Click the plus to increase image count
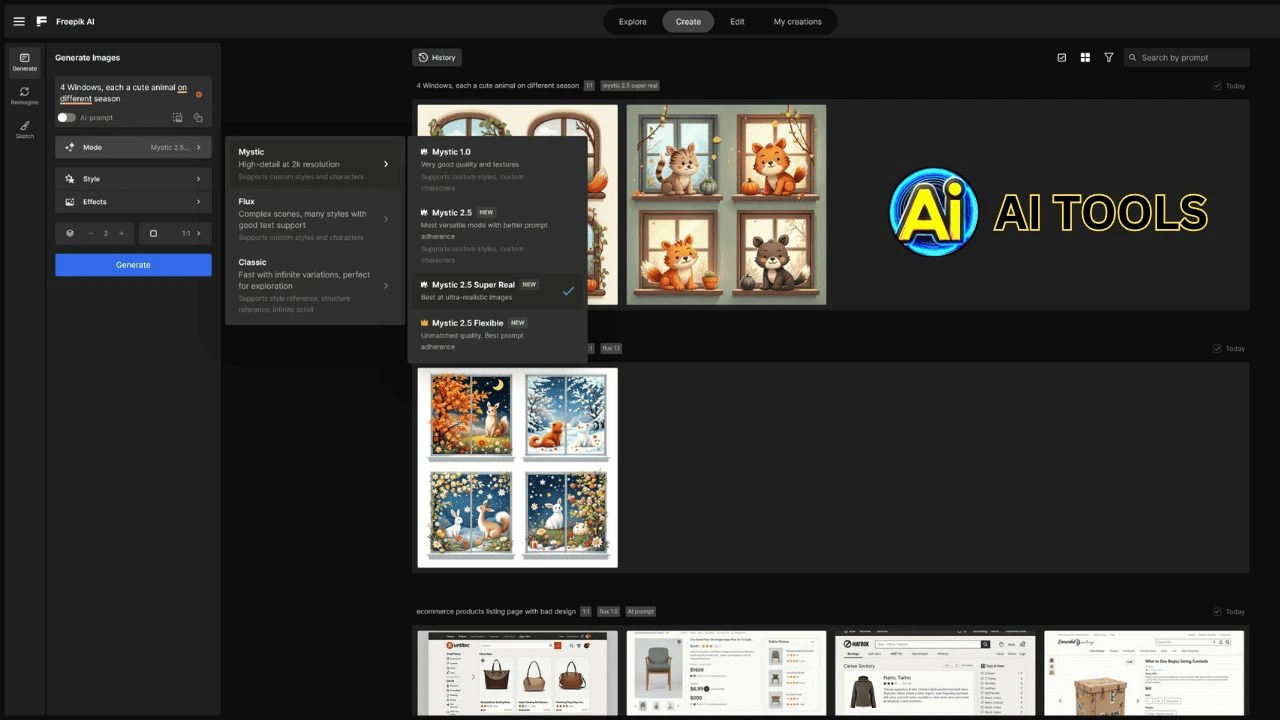The width and height of the screenshot is (1280, 720). point(122,233)
